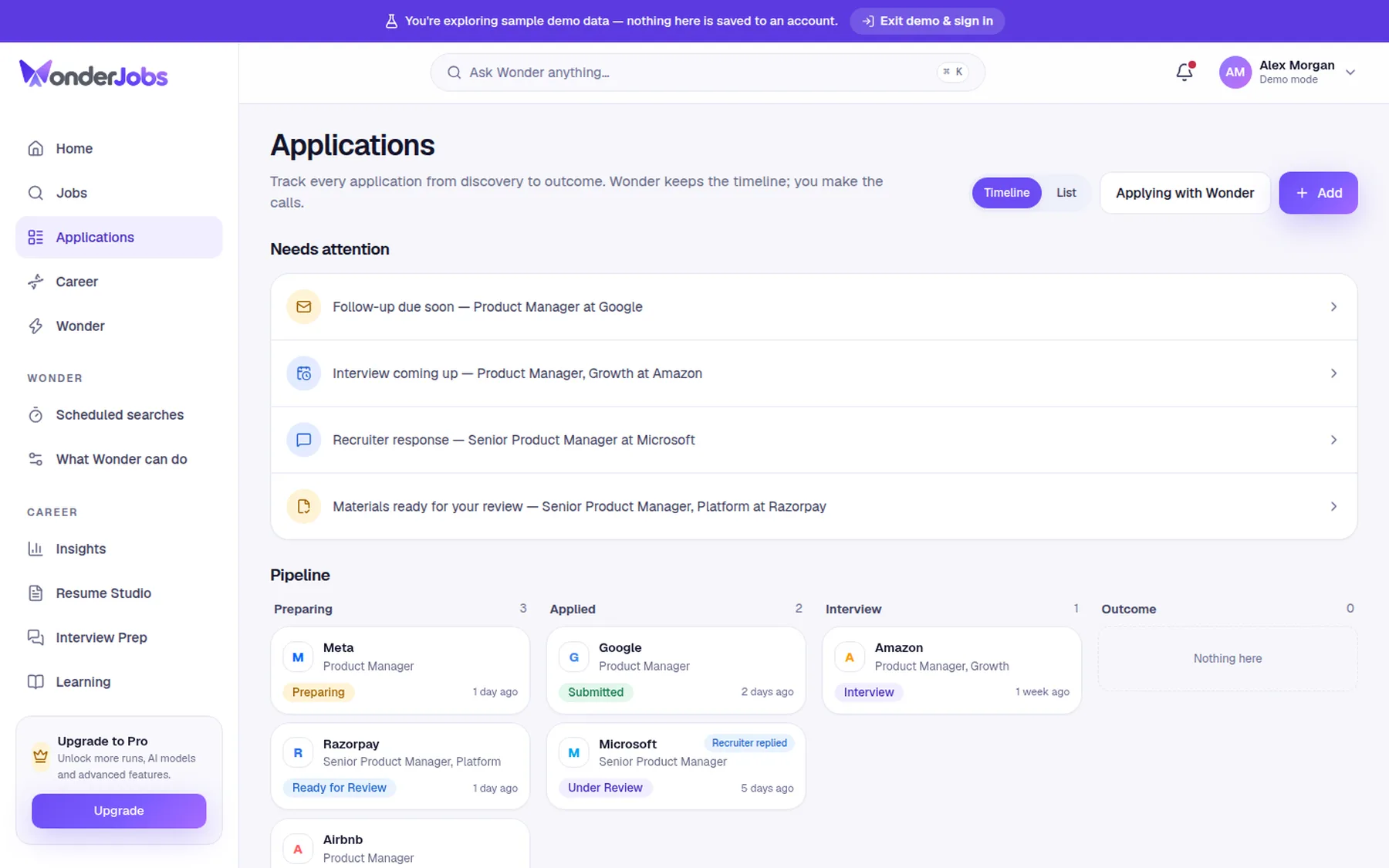The width and height of the screenshot is (1389, 868).
Task: Click the Learning book icon
Action: pyautogui.click(x=35, y=682)
